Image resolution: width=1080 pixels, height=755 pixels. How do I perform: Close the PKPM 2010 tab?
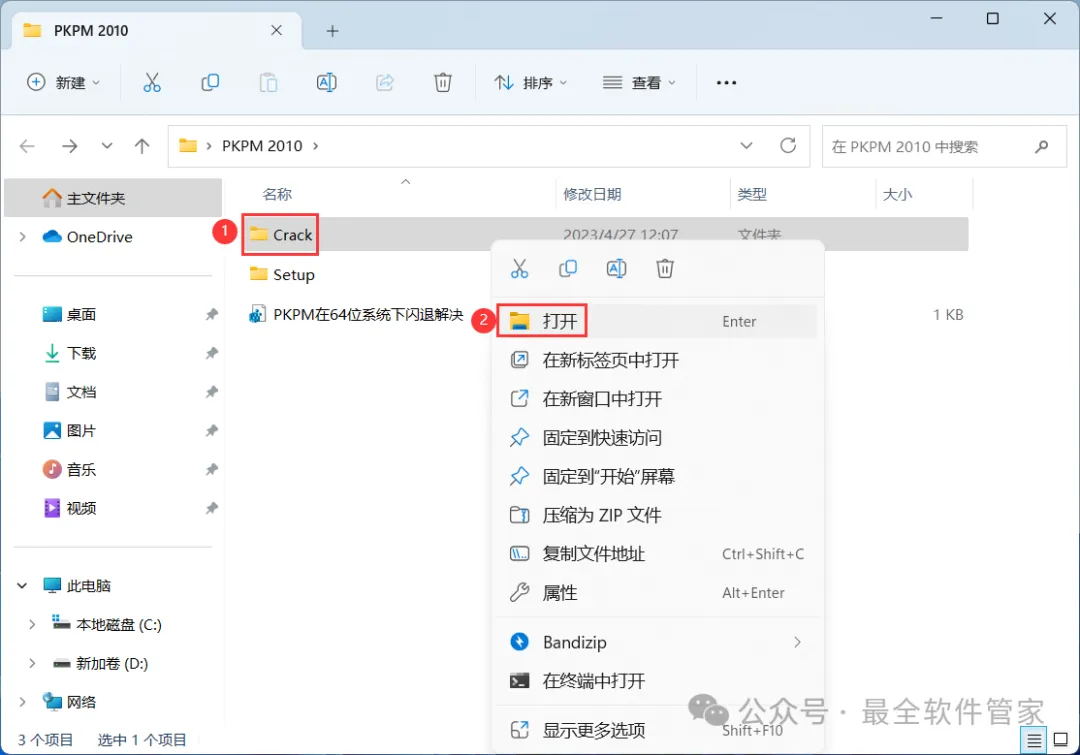(x=276, y=30)
